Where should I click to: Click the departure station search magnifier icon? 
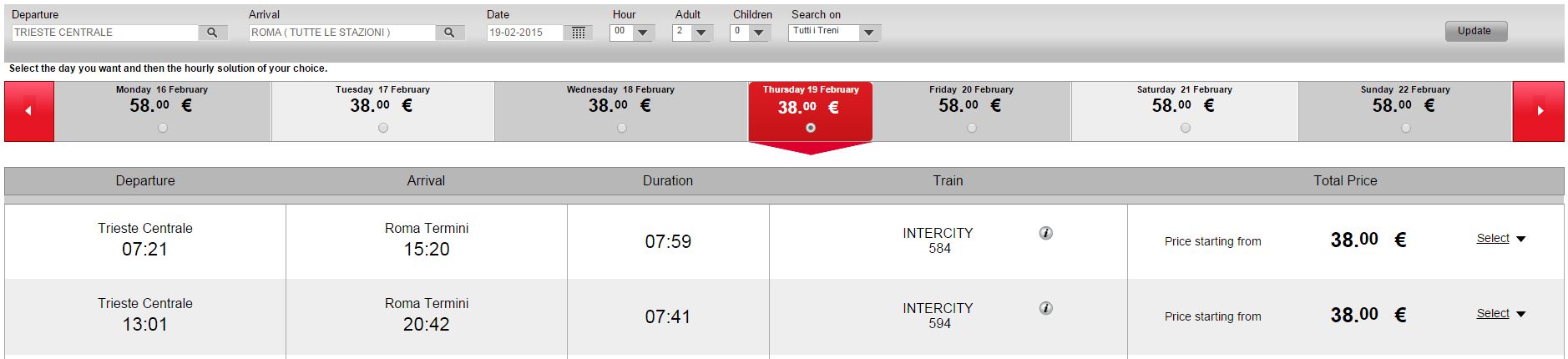pos(212,33)
